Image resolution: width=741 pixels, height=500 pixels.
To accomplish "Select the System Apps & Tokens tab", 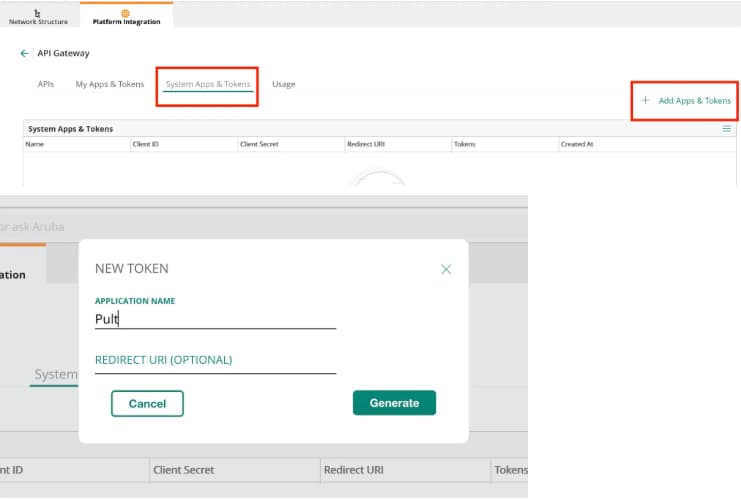I will [x=208, y=84].
